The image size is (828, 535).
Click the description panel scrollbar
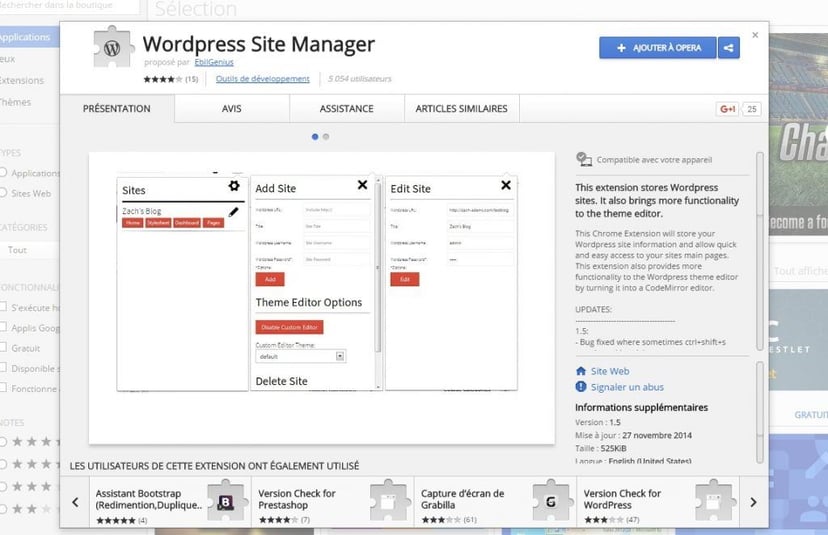760,251
